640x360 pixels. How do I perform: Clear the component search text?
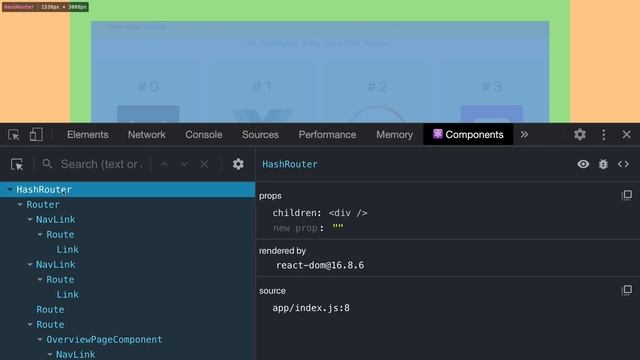(204, 164)
